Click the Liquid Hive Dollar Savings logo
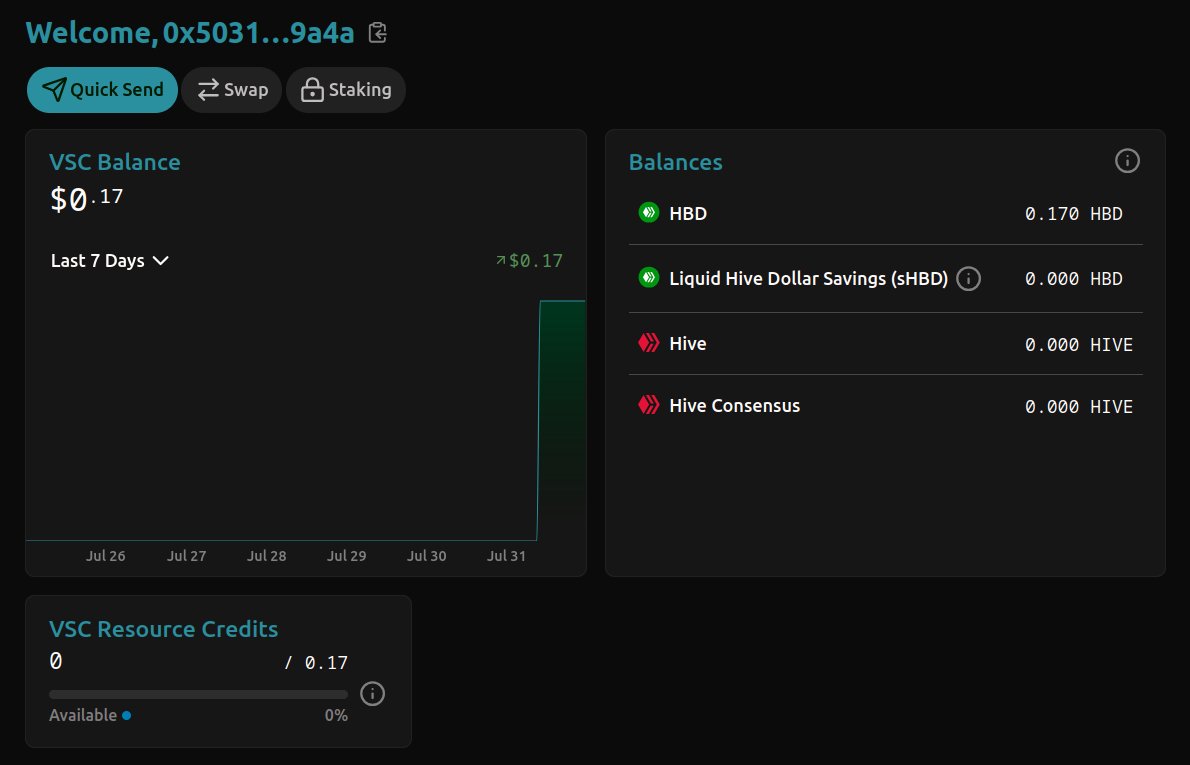 pyautogui.click(x=649, y=278)
